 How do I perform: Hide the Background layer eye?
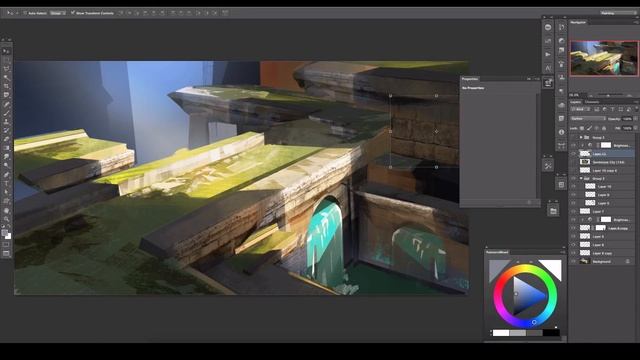point(573,261)
